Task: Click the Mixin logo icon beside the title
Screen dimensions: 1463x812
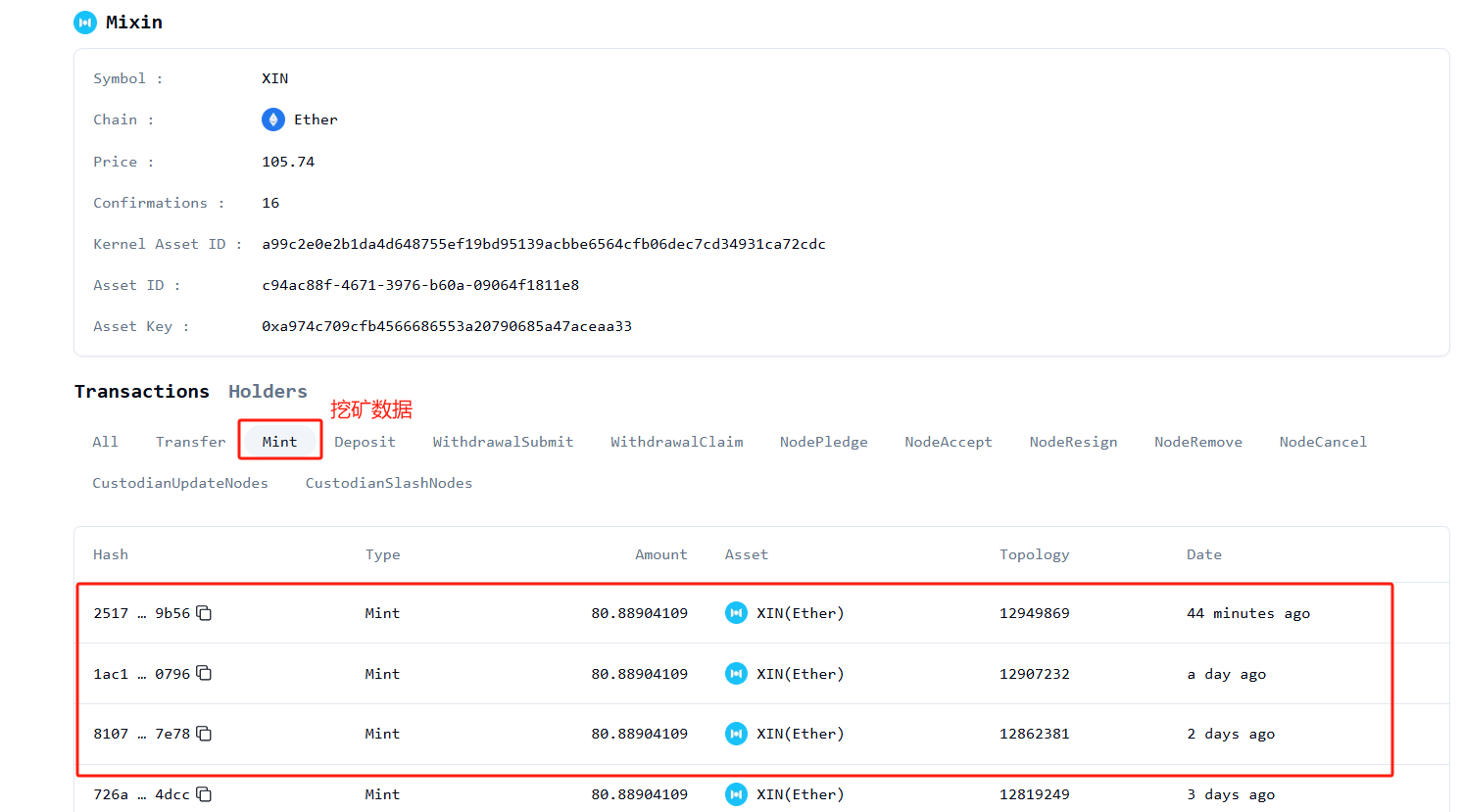Action: 85,23
